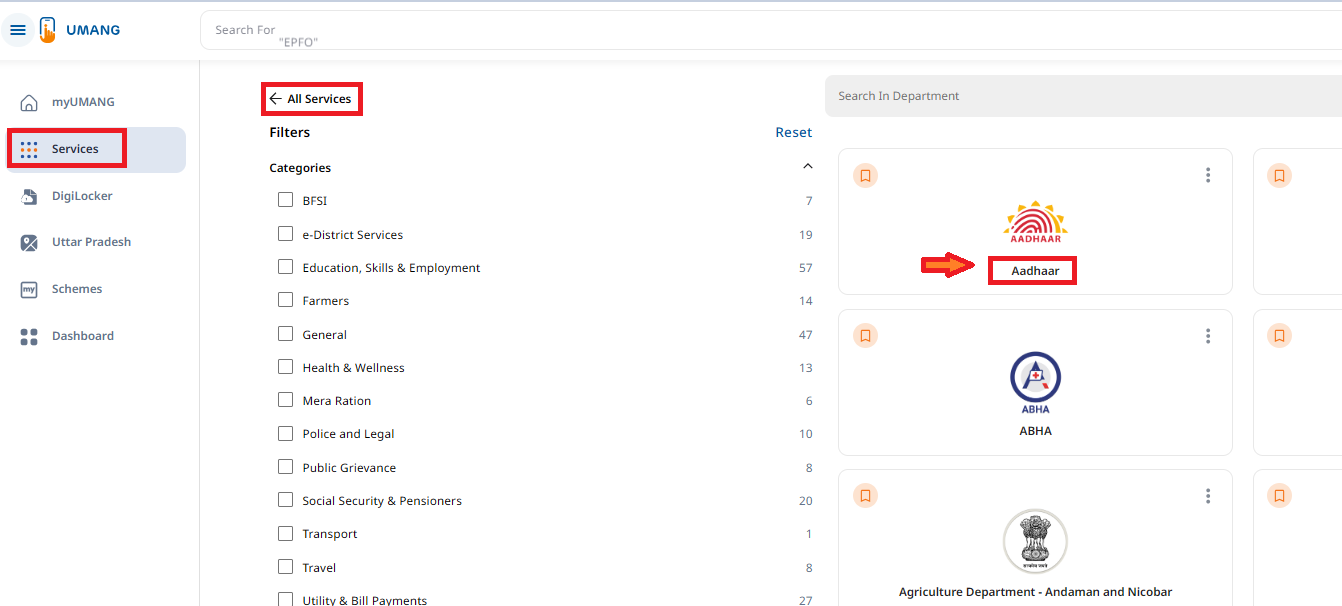The width and height of the screenshot is (1342, 606).
Task: Enable the Health & Wellness filter
Action: point(286,367)
